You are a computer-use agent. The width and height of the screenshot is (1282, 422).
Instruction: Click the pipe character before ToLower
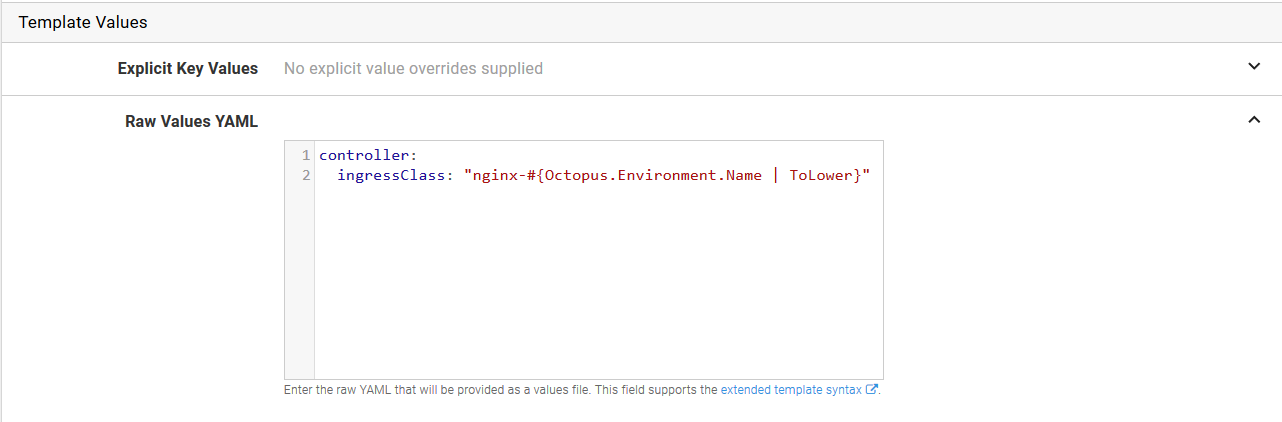click(x=775, y=175)
